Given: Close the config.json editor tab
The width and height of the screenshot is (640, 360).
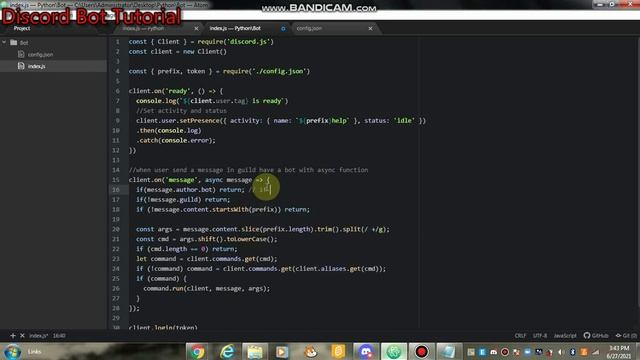Looking at the screenshot, I should click(370, 29).
